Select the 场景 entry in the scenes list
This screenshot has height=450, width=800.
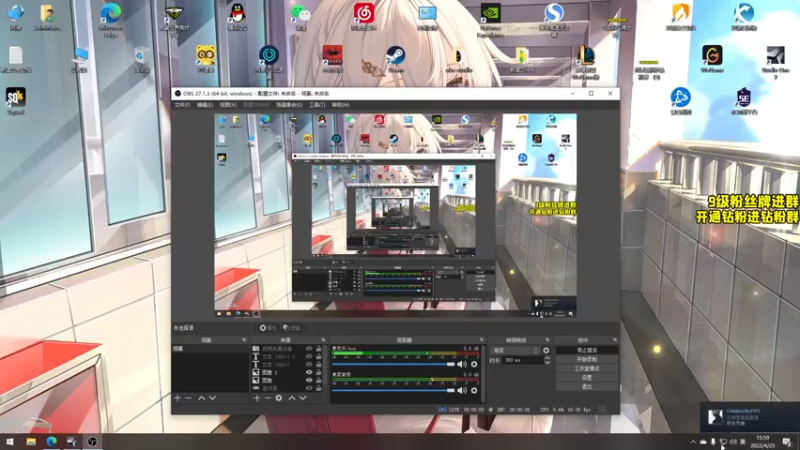(x=210, y=349)
